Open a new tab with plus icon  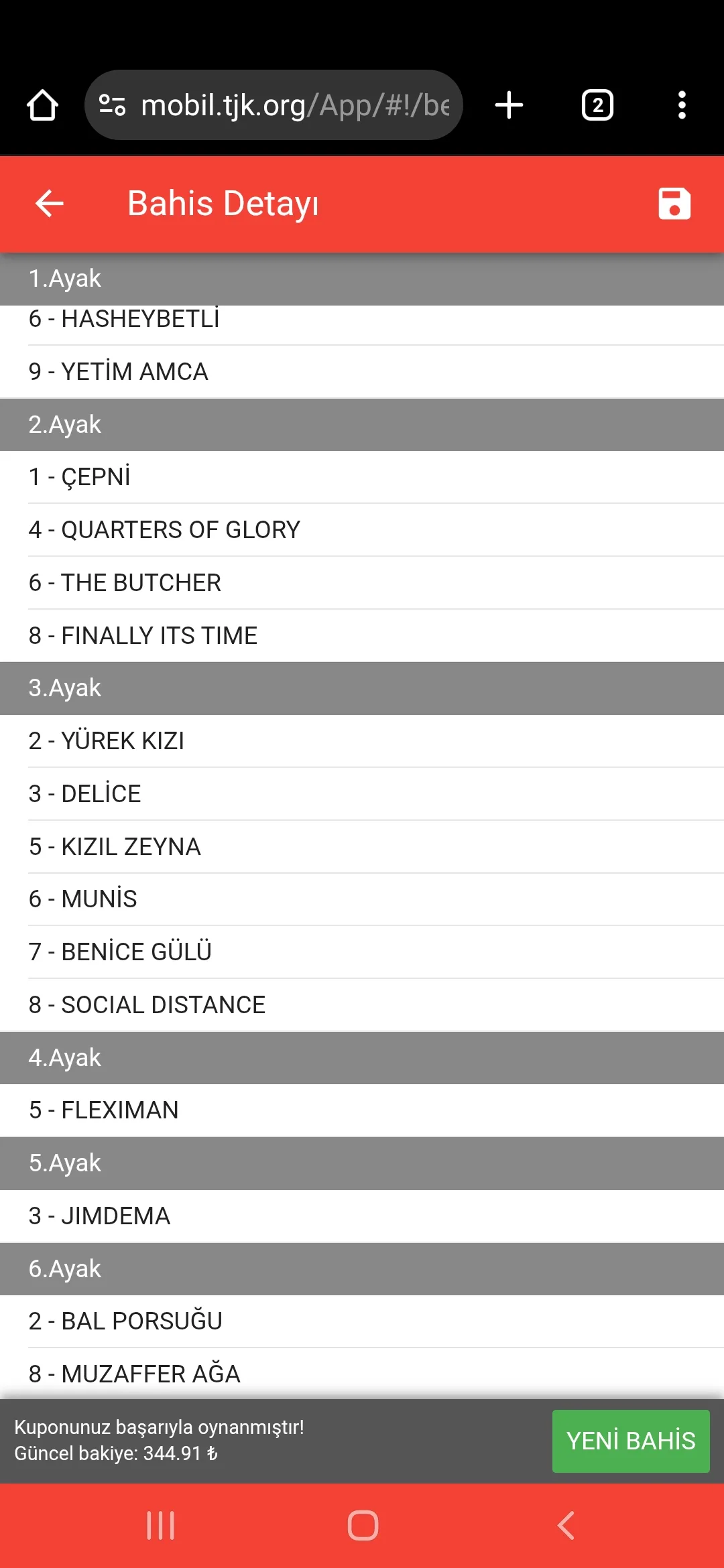pyautogui.click(x=509, y=105)
